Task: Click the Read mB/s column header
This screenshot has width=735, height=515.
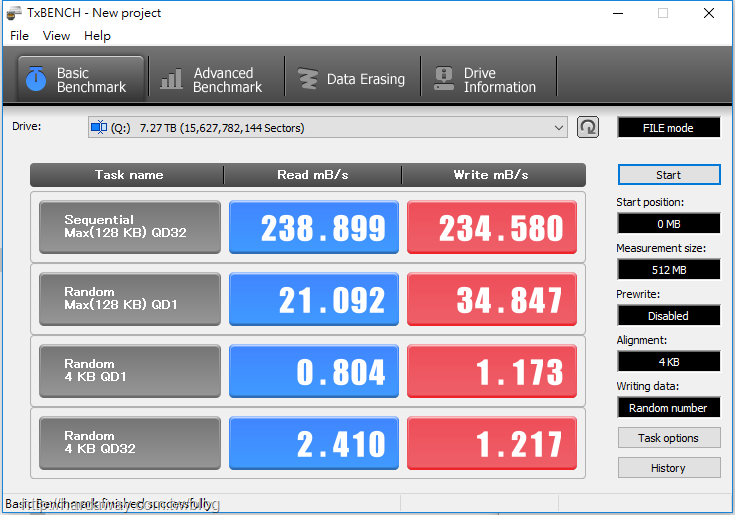Action: 313,175
